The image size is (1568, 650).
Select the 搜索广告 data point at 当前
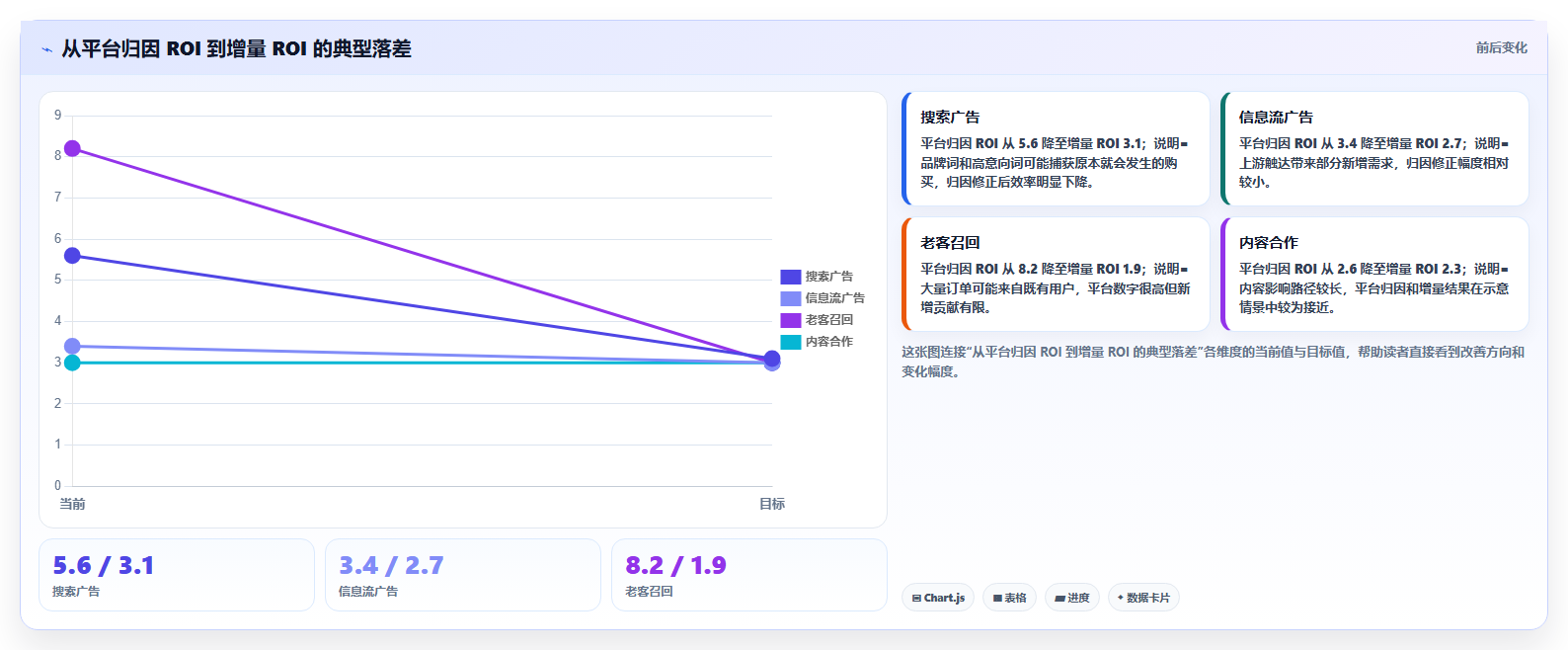click(x=72, y=256)
